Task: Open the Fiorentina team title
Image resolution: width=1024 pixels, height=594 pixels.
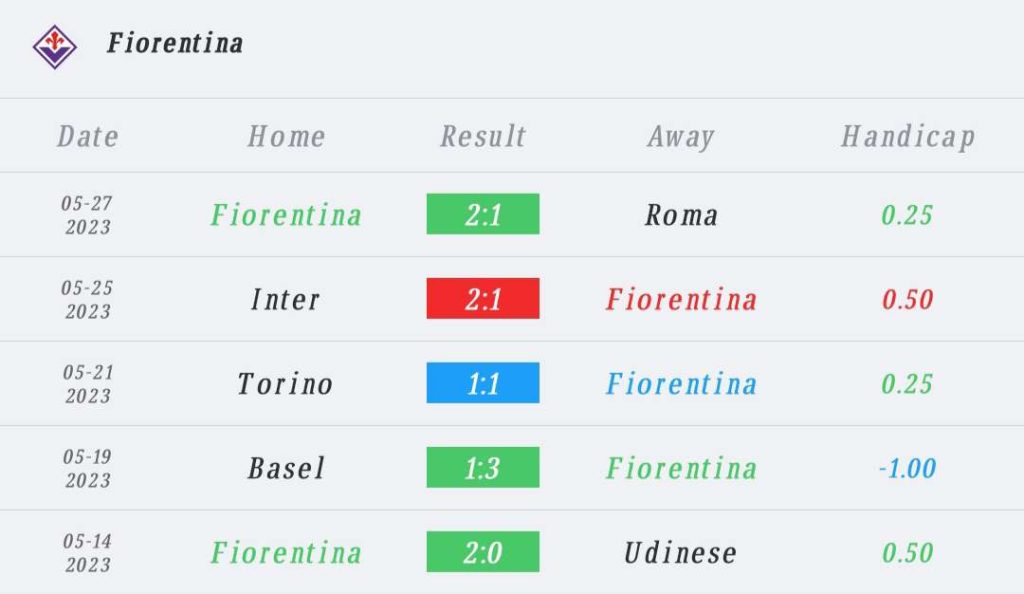Action: (x=175, y=44)
